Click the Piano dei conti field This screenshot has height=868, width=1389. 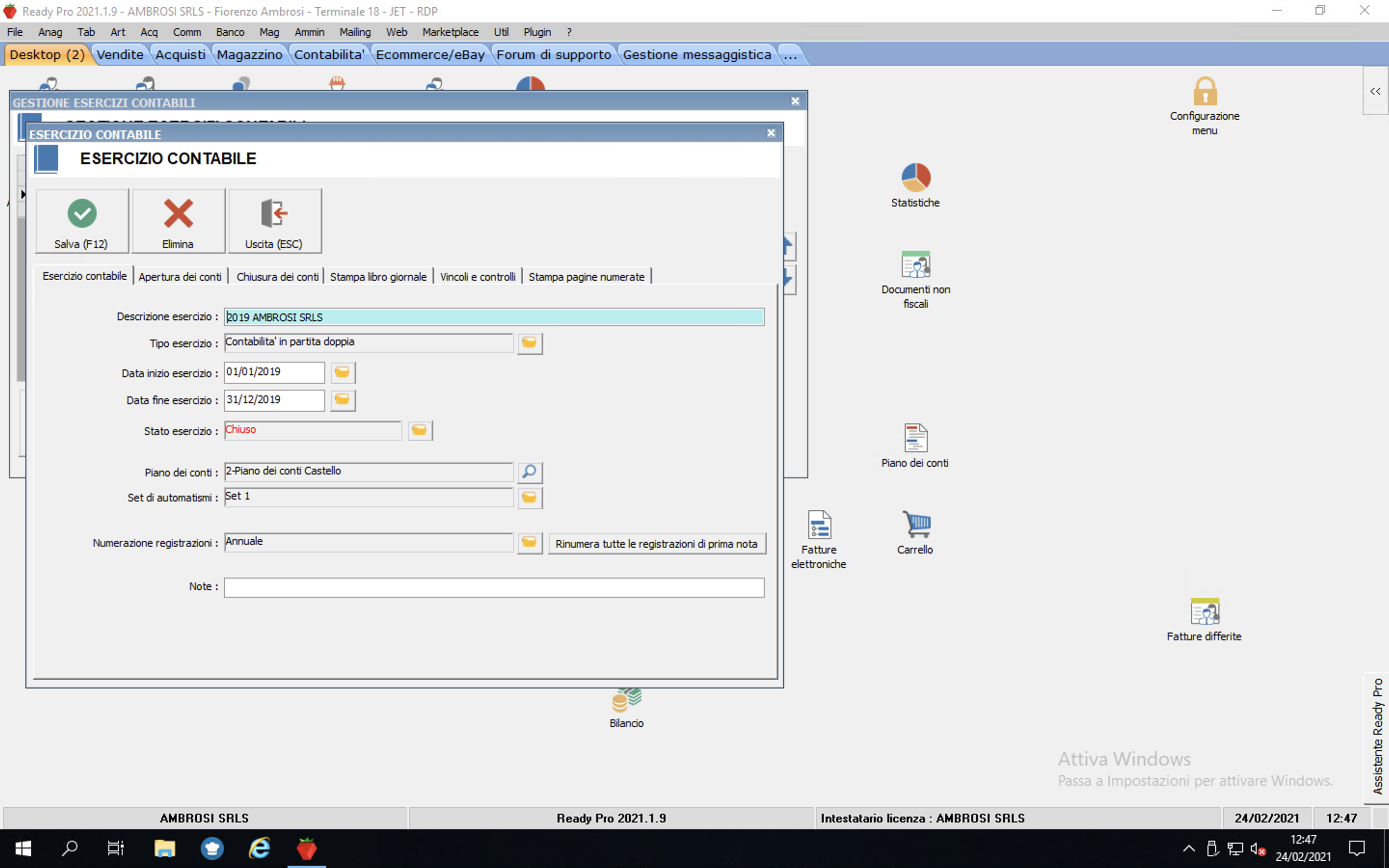[368, 472]
